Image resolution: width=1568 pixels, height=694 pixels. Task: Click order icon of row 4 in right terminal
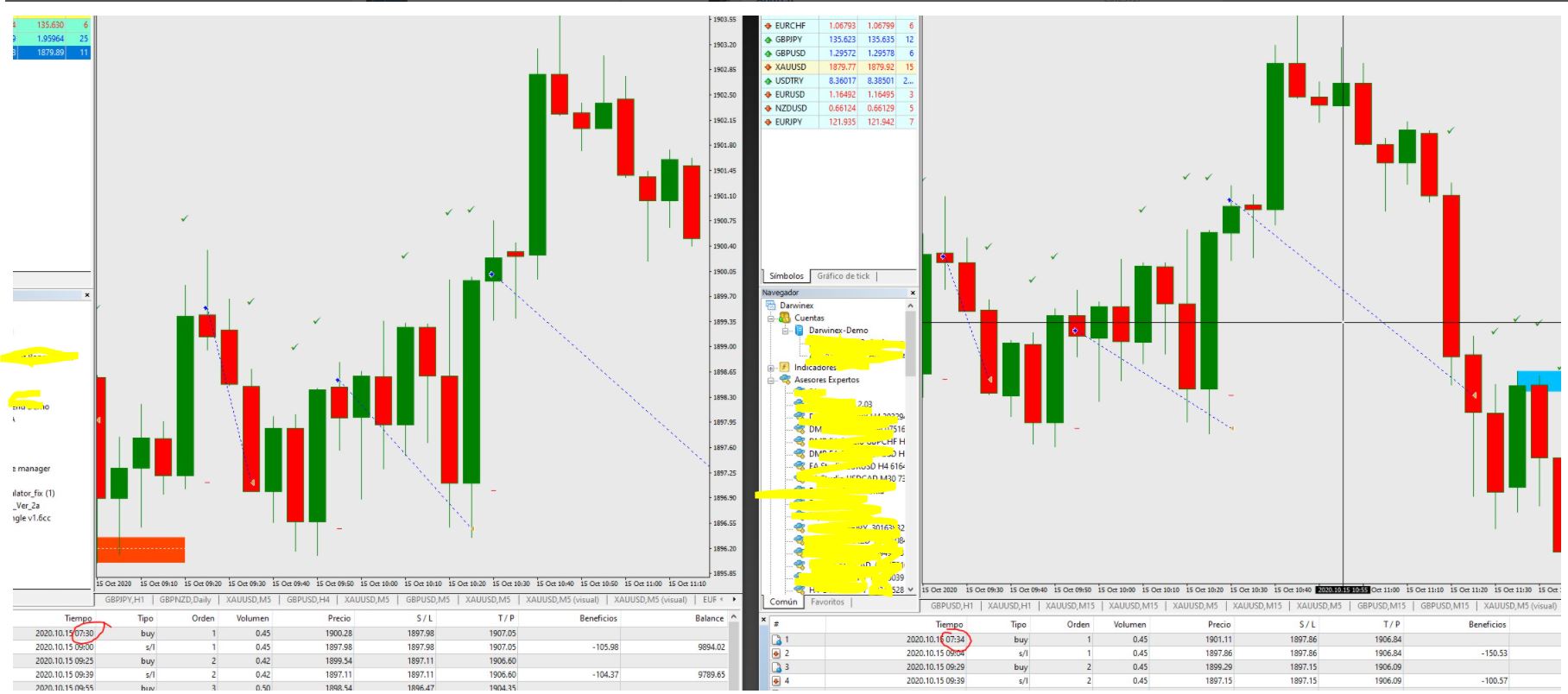pos(776,681)
